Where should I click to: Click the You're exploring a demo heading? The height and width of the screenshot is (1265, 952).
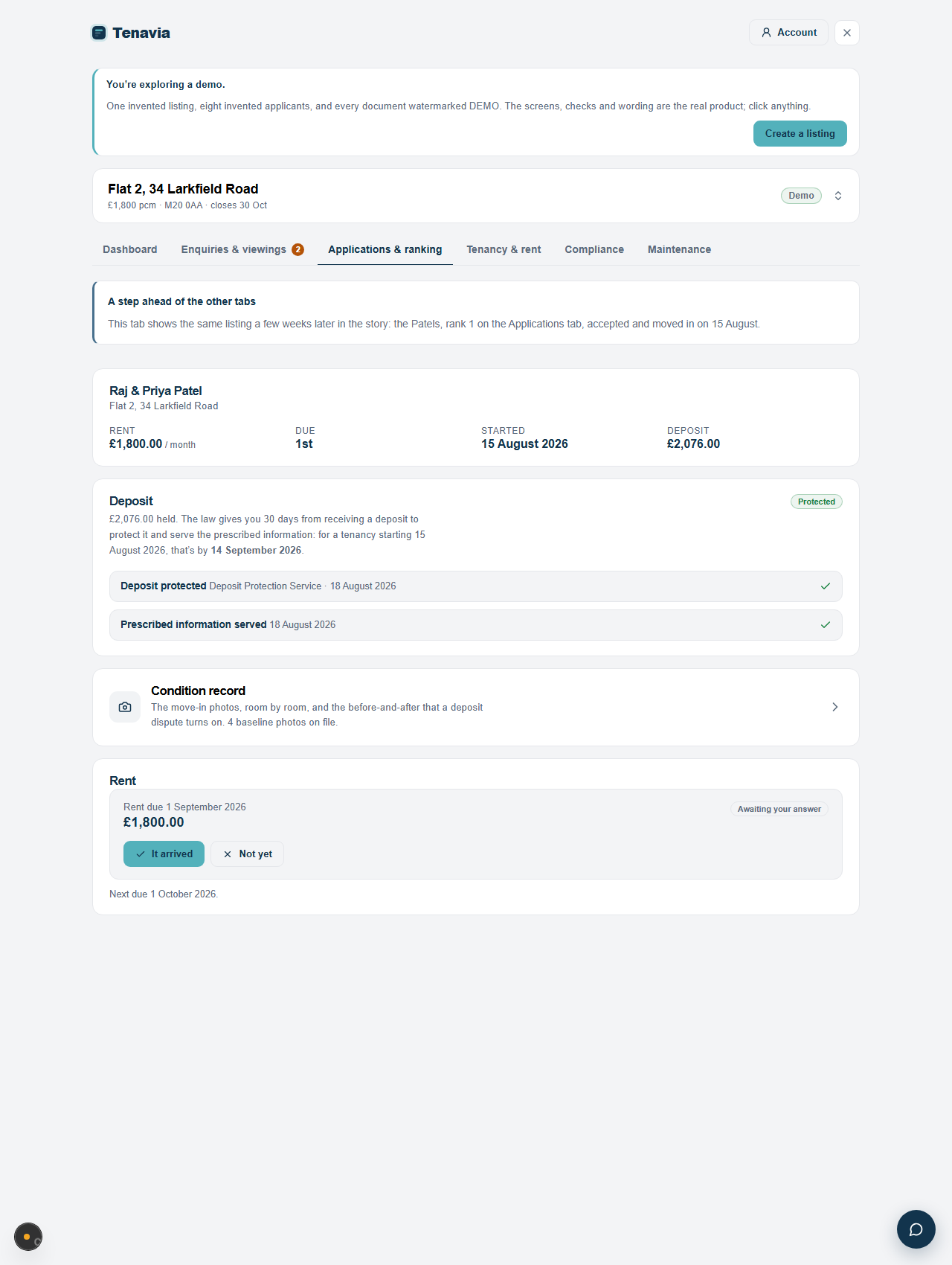pos(166,84)
